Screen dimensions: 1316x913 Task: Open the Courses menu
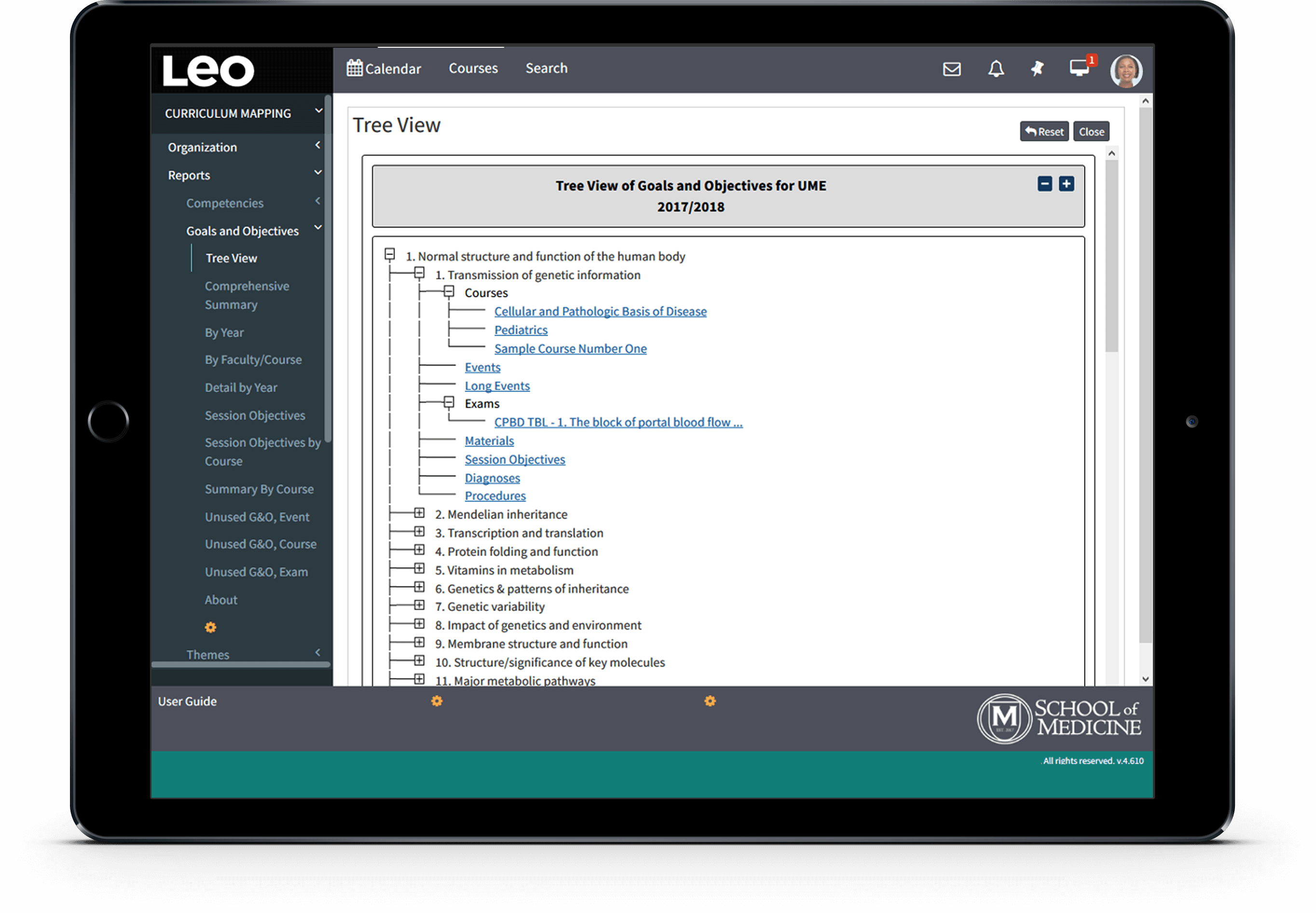pyautogui.click(x=473, y=68)
